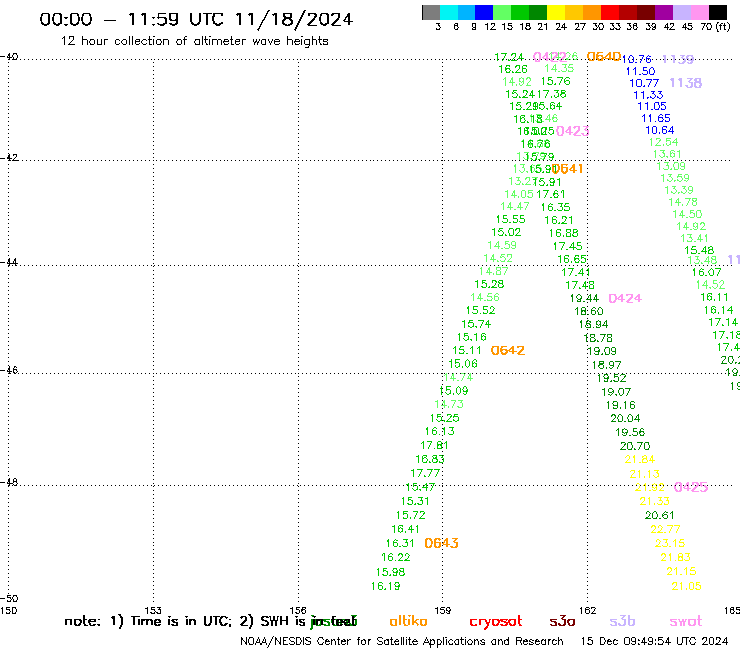The width and height of the screenshot is (740, 650).
Task: Click the blue wave height value '10.64'
Action: (660, 130)
